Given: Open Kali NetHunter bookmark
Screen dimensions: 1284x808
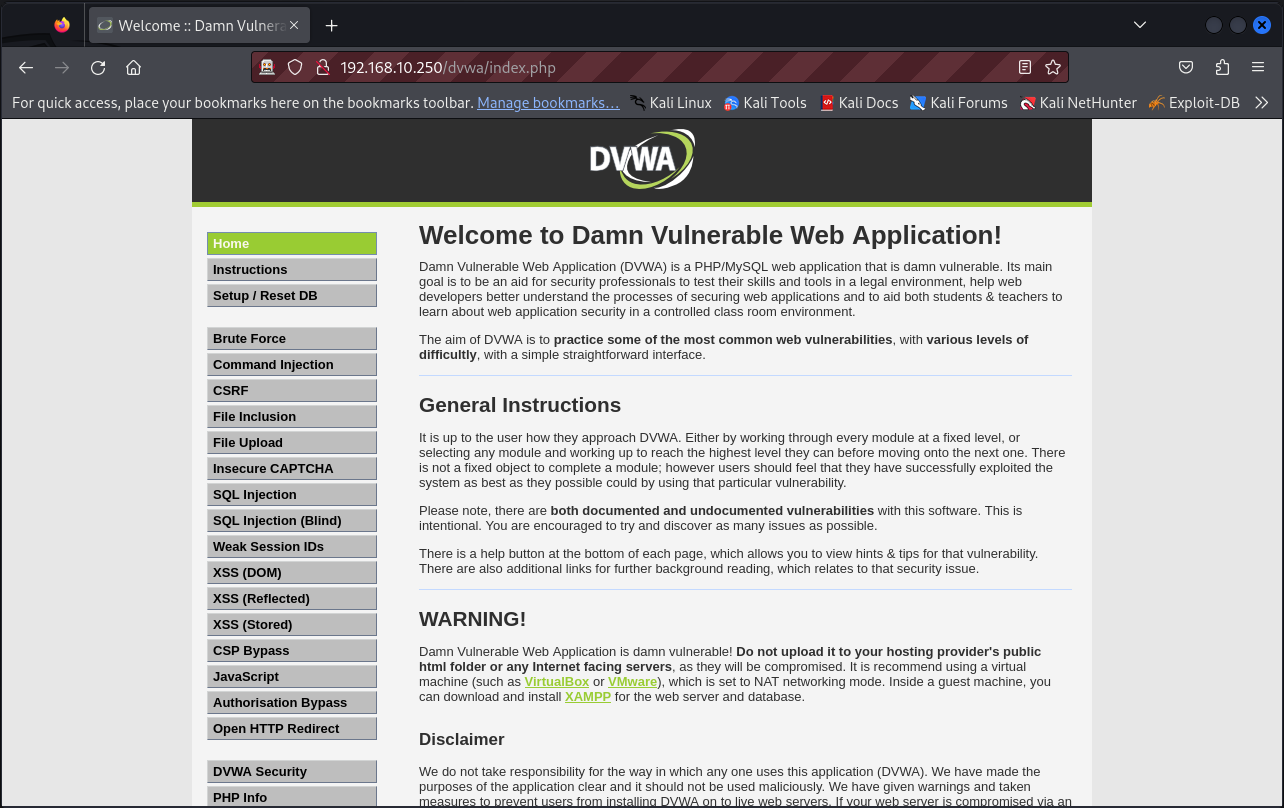Looking at the screenshot, I should click(1078, 102).
